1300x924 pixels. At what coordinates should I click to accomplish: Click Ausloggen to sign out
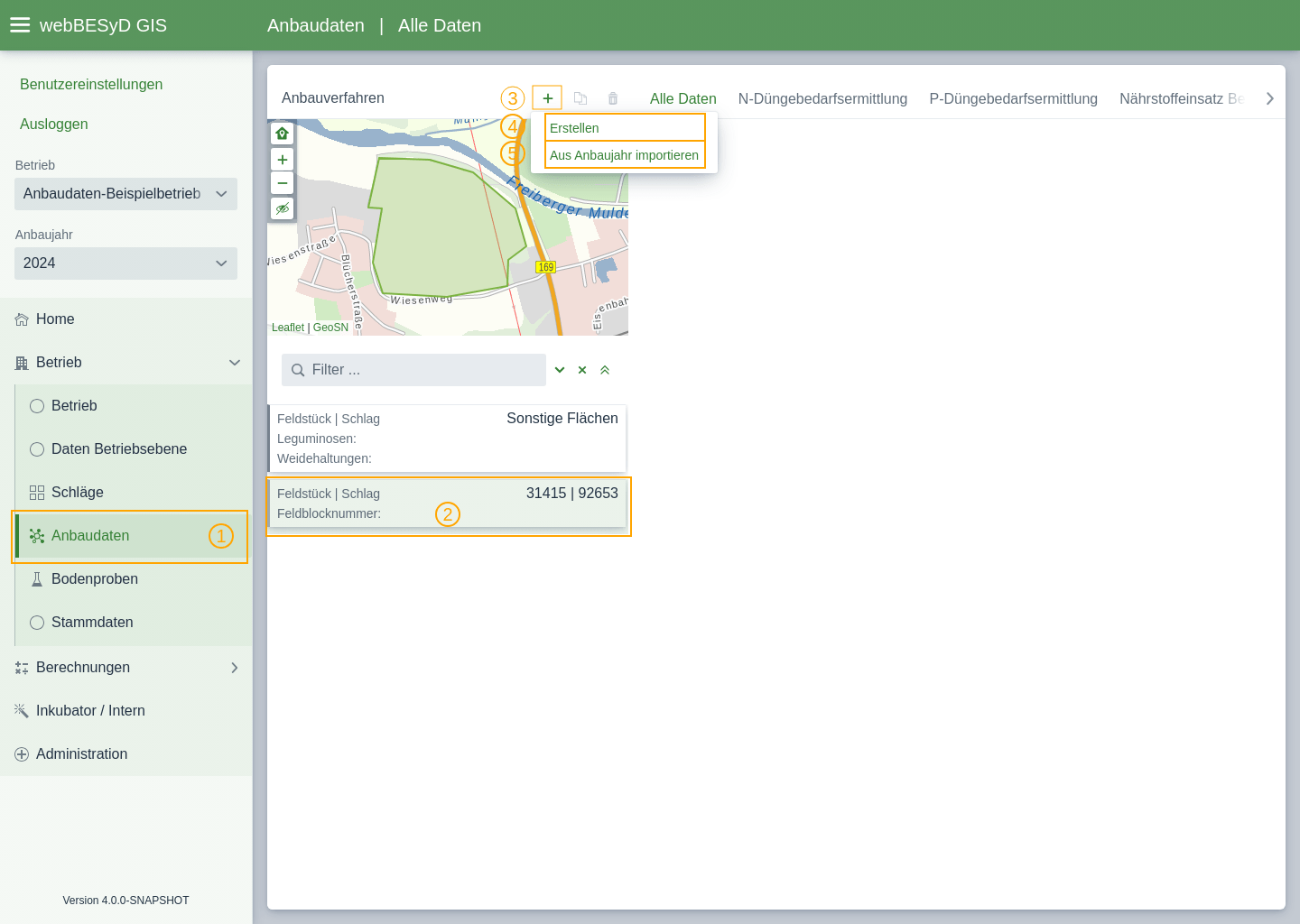(x=54, y=125)
